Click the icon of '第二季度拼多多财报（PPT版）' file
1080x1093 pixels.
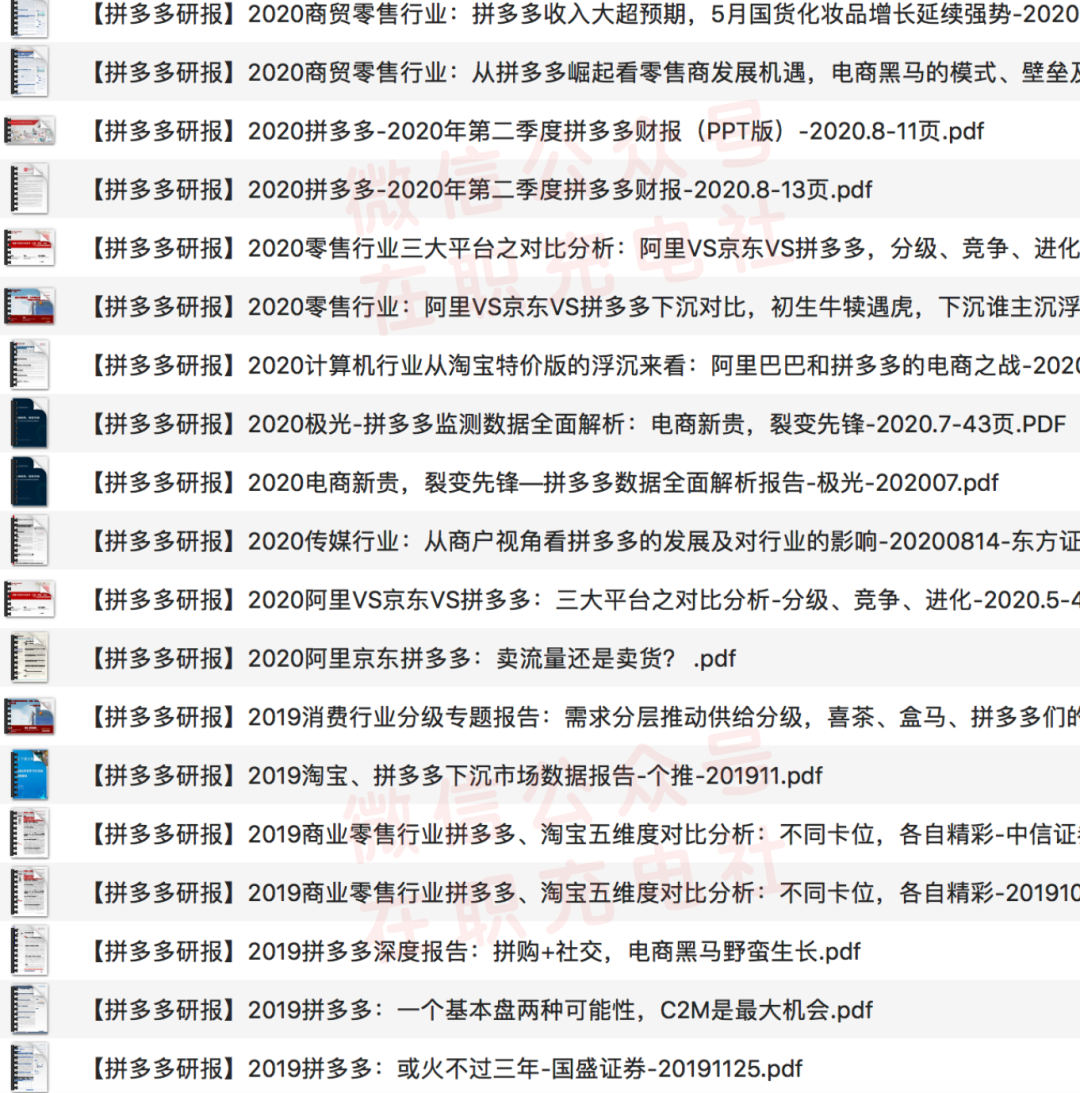pyautogui.click(x=29, y=130)
